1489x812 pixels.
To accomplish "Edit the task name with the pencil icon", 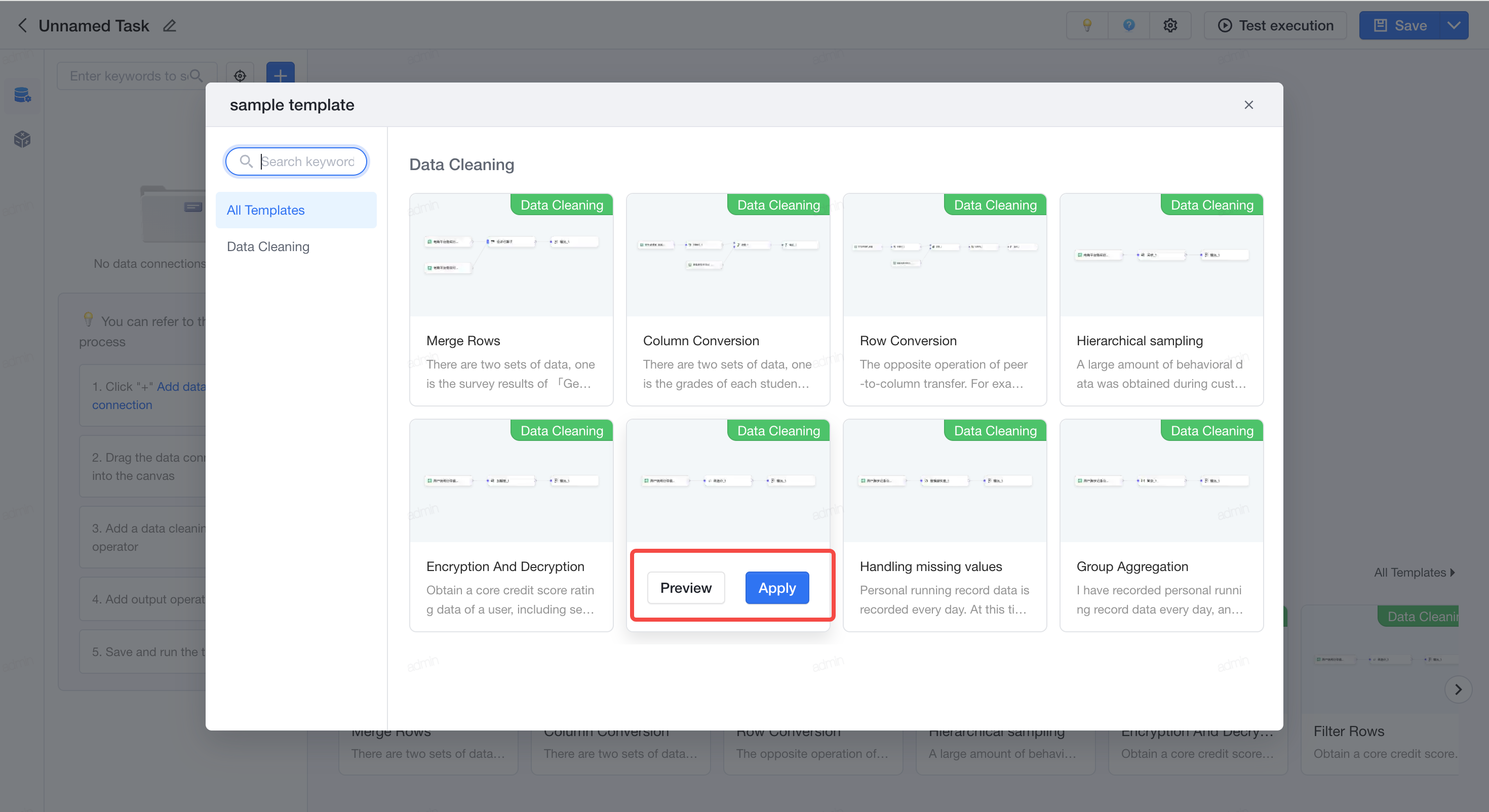I will pyautogui.click(x=169, y=25).
